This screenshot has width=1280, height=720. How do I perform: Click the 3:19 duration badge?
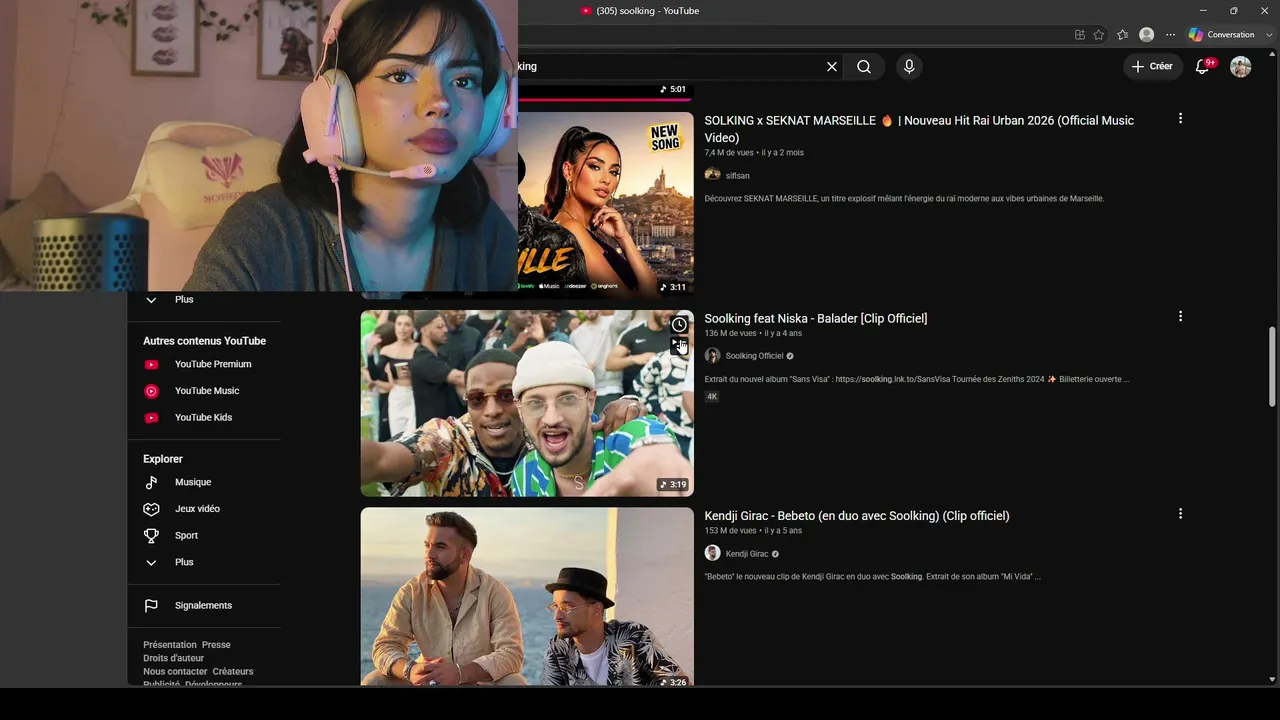coord(673,485)
